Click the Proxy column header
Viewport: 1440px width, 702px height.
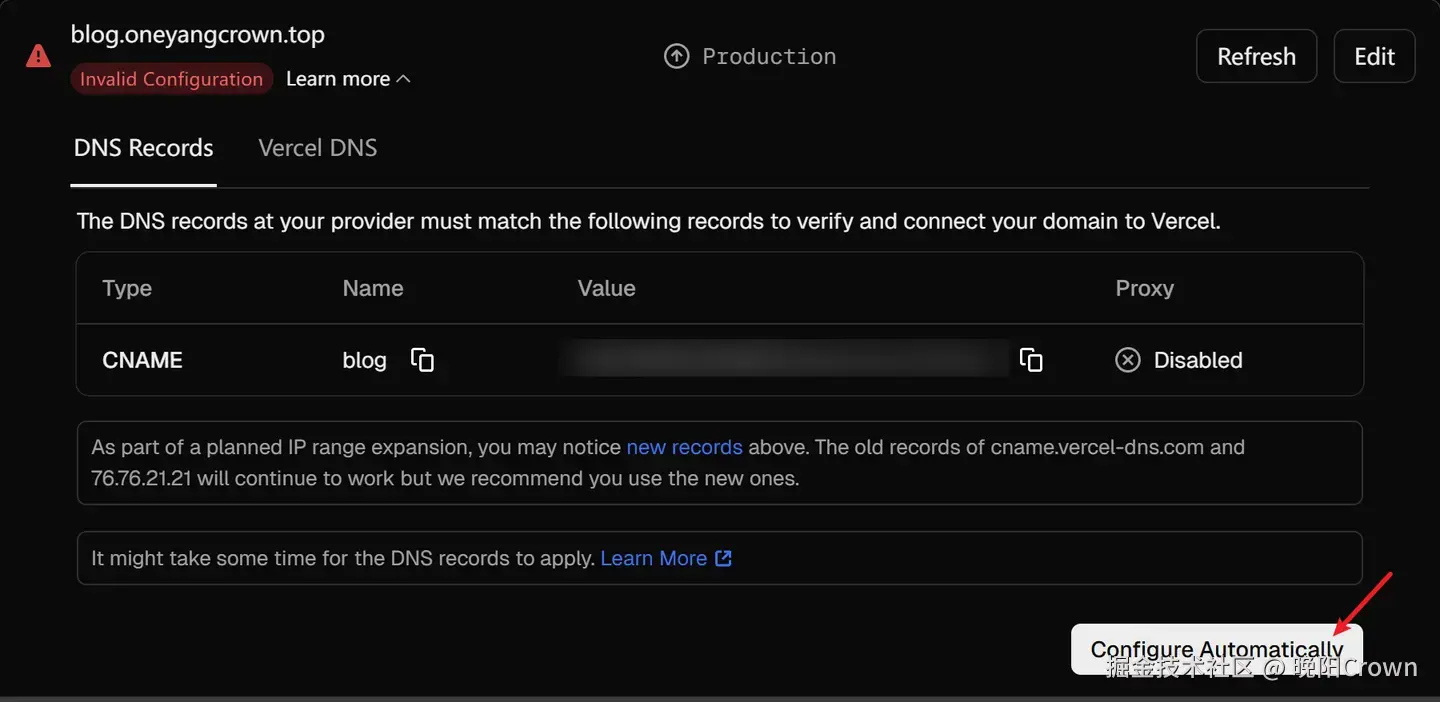(x=1144, y=288)
